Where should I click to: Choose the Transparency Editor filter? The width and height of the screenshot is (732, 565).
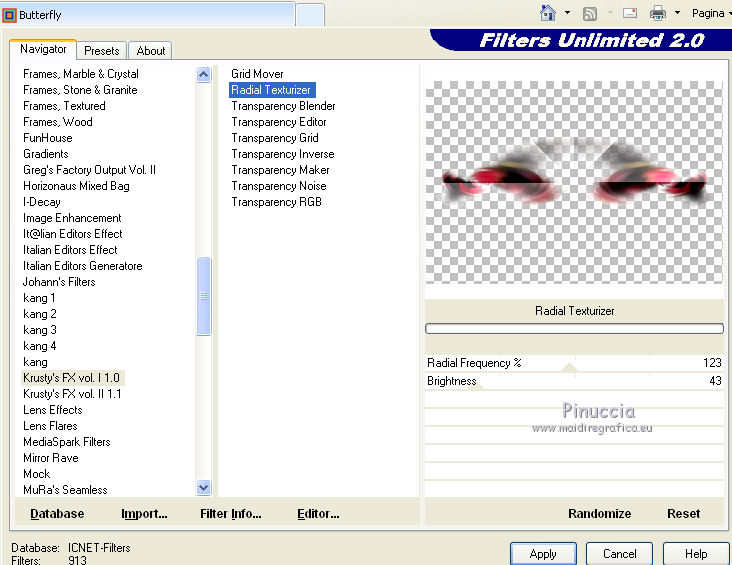tap(279, 122)
